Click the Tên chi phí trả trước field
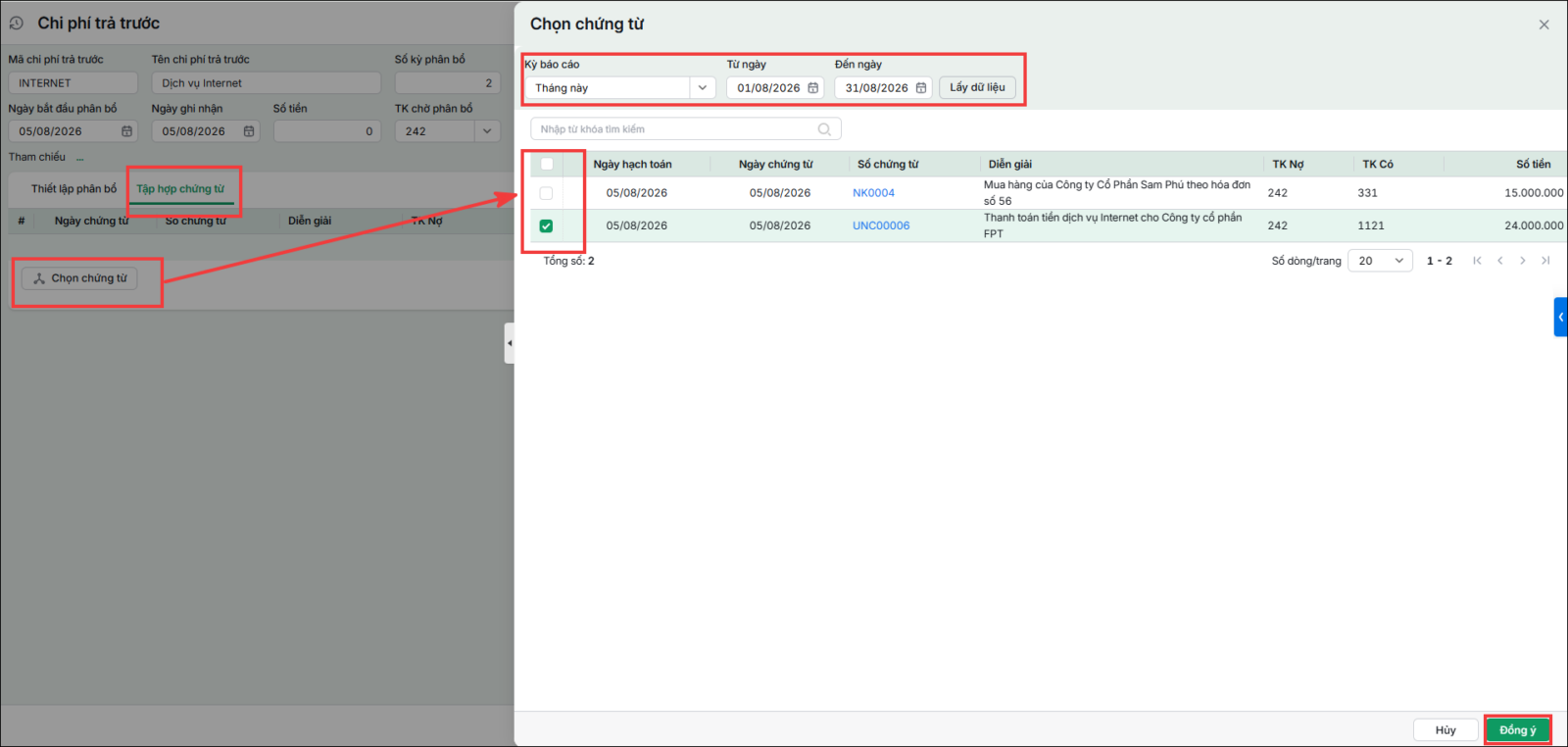 tap(266, 83)
